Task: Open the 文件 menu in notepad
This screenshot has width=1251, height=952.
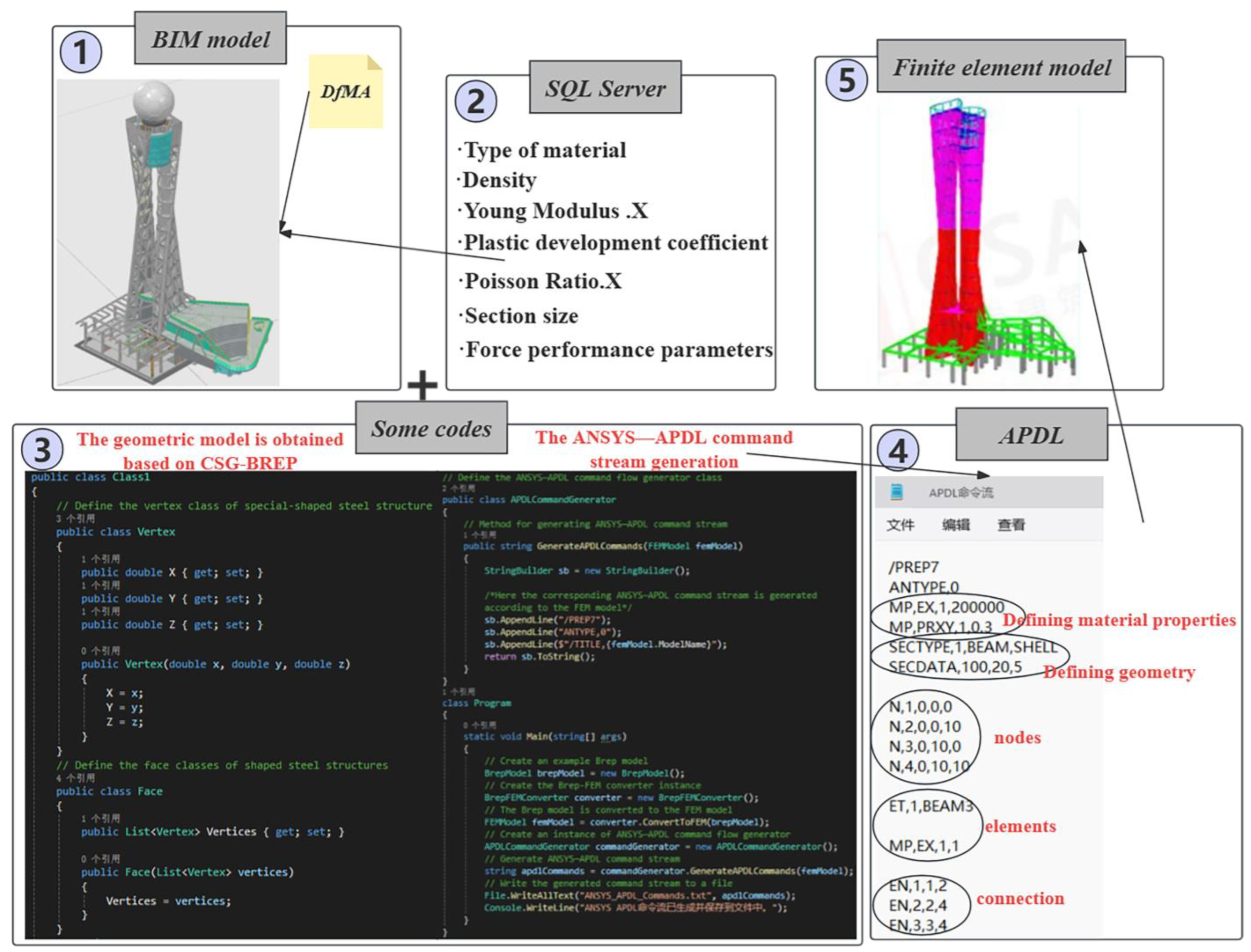Action: pyautogui.click(x=900, y=525)
